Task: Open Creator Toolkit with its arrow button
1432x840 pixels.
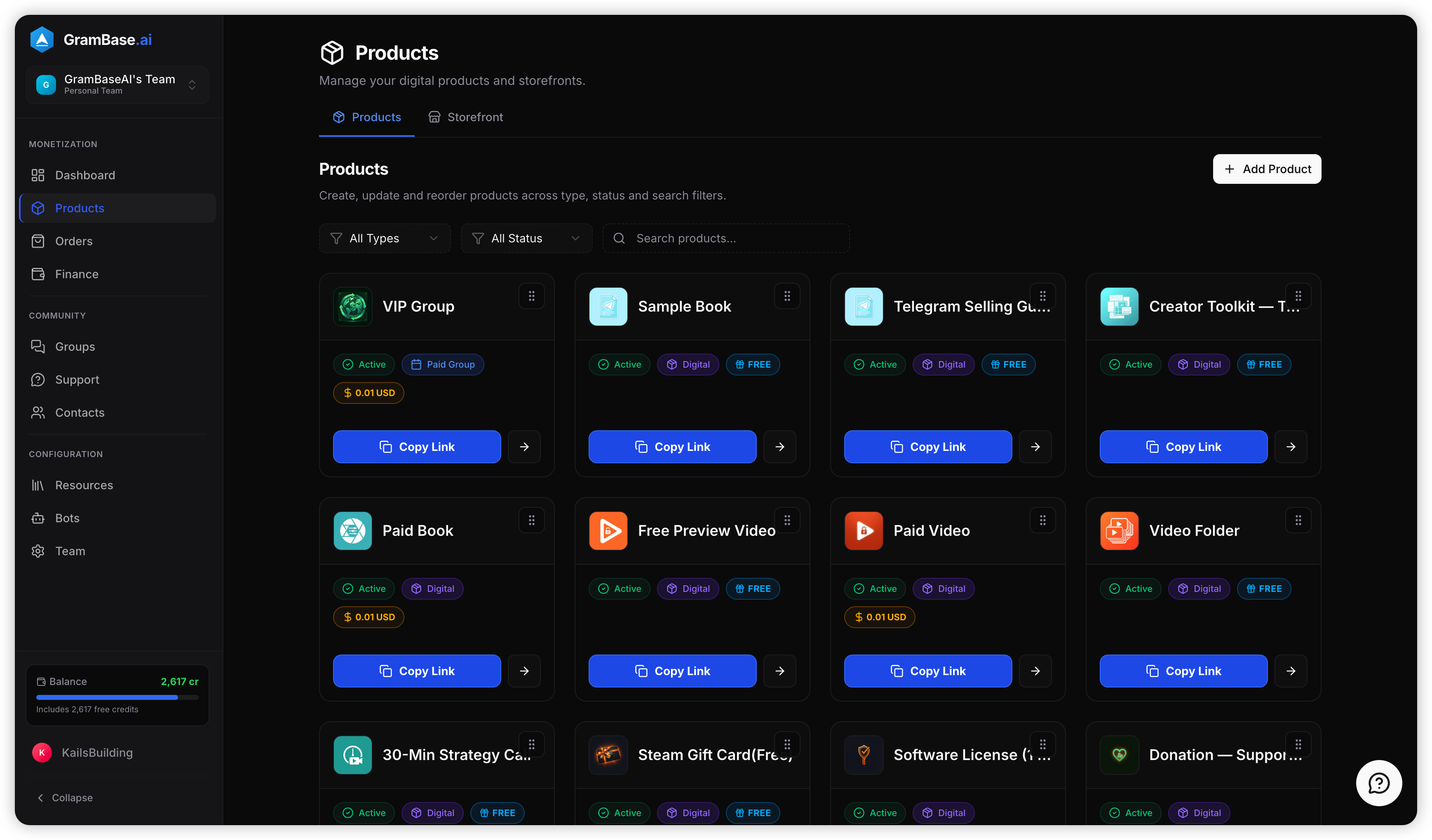Action: [x=1291, y=447]
